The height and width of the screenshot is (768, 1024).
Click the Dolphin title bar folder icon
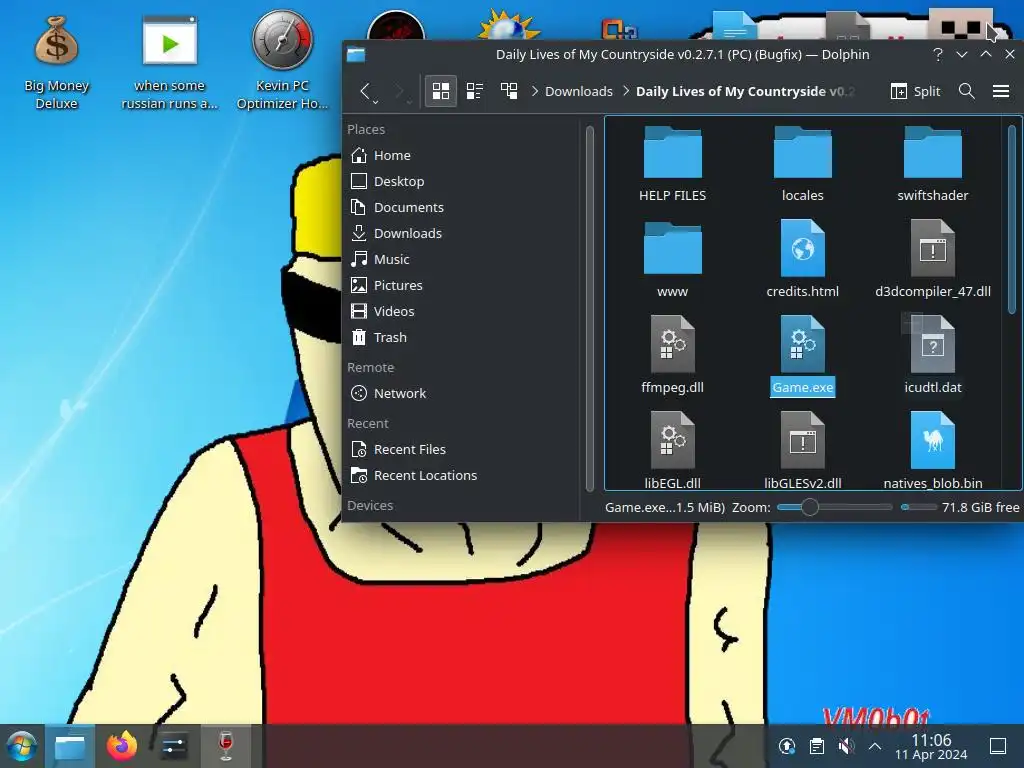tap(356, 54)
